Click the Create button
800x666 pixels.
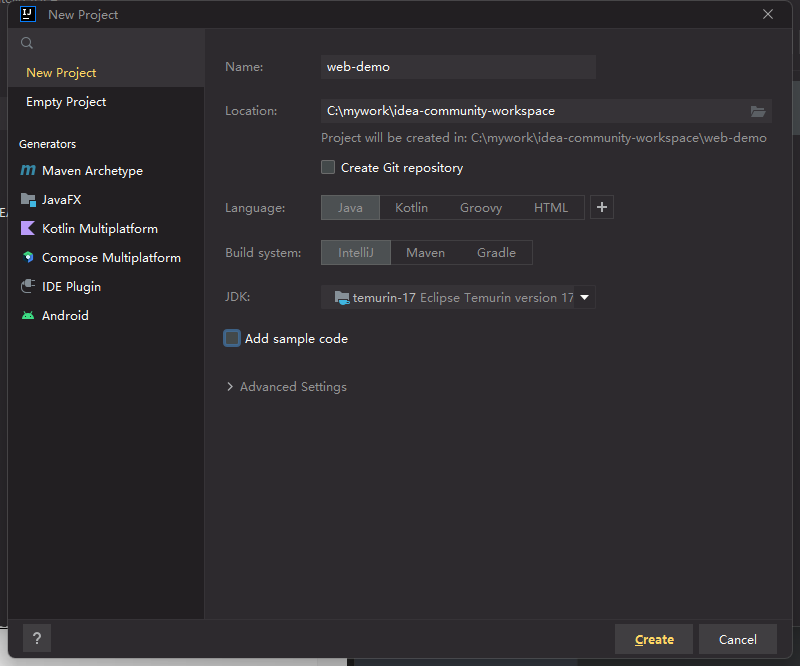coord(654,639)
